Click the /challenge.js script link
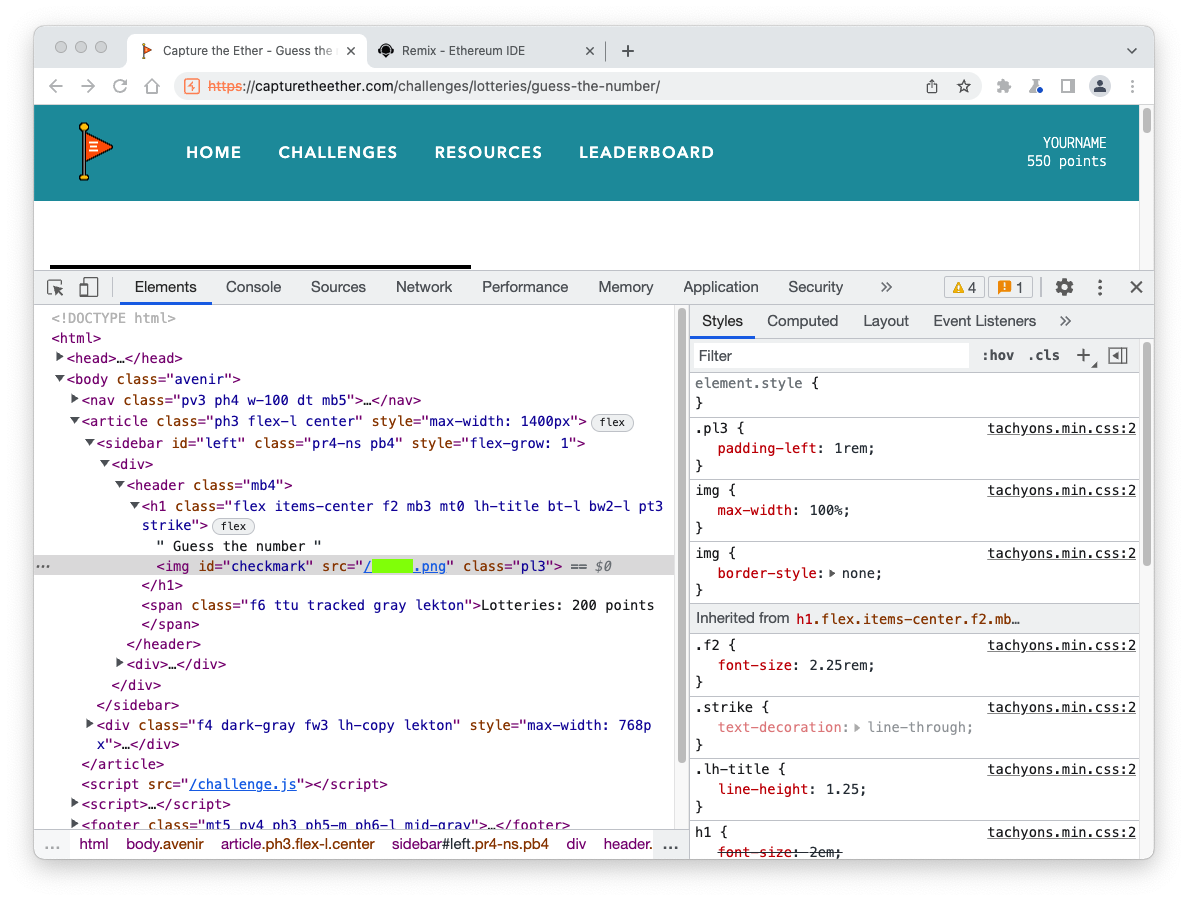The image size is (1188, 901). tap(243, 785)
